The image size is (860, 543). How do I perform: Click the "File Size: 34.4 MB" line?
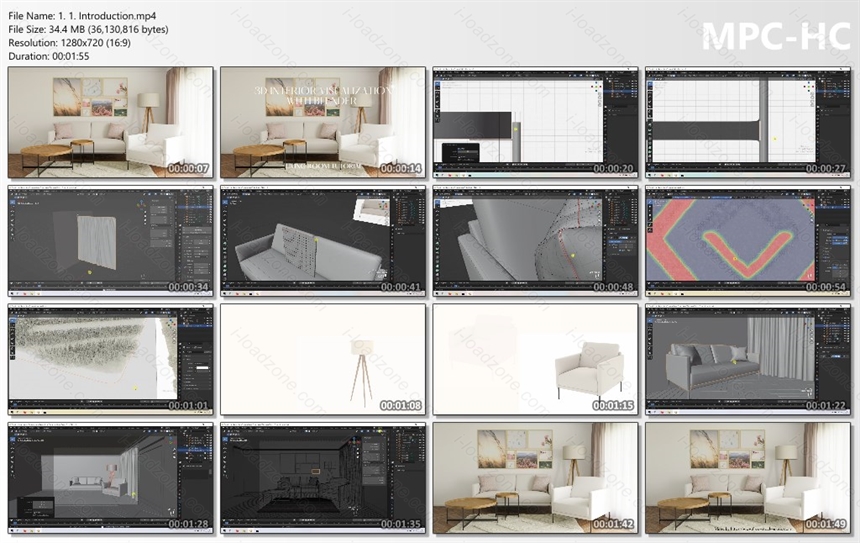(88, 30)
